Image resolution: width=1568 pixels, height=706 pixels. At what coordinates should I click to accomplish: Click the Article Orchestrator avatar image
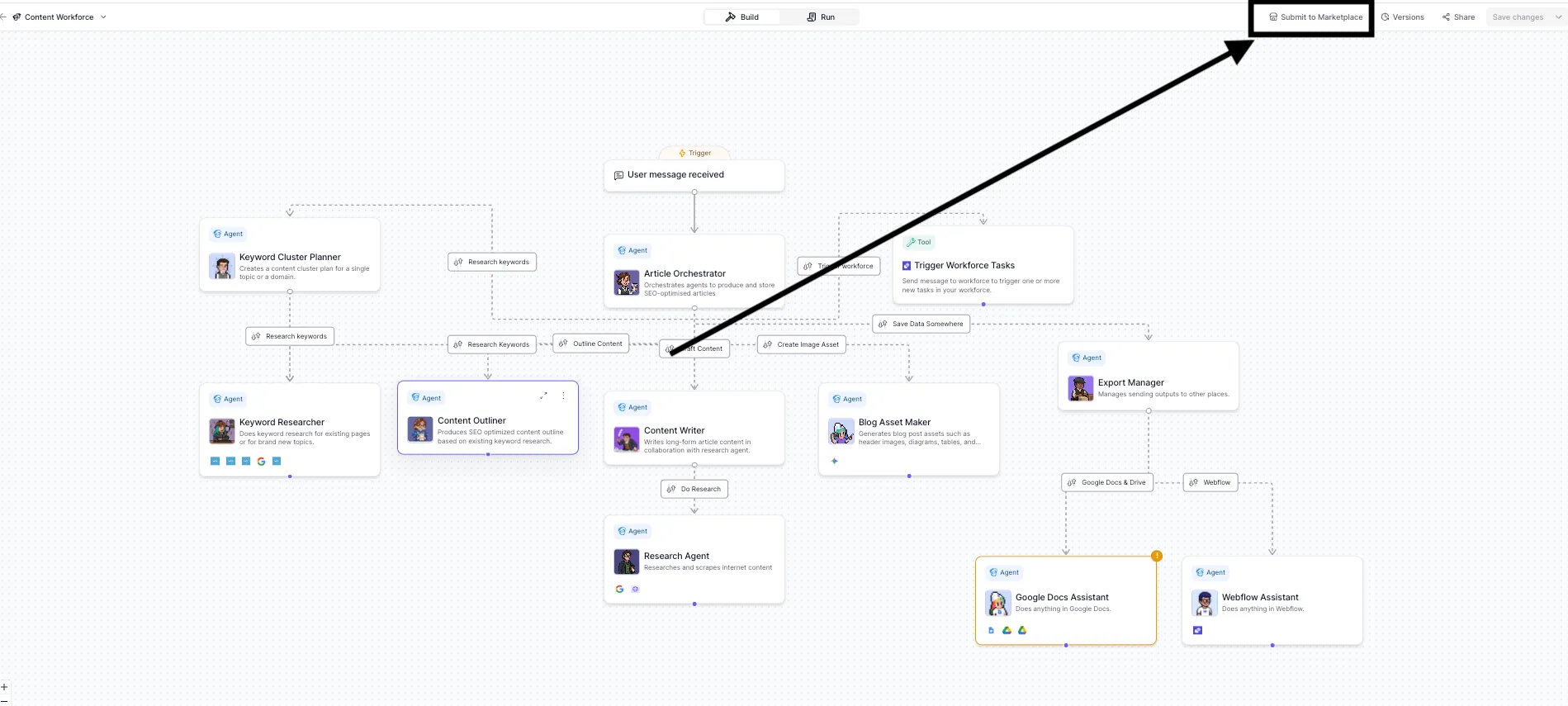point(626,282)
